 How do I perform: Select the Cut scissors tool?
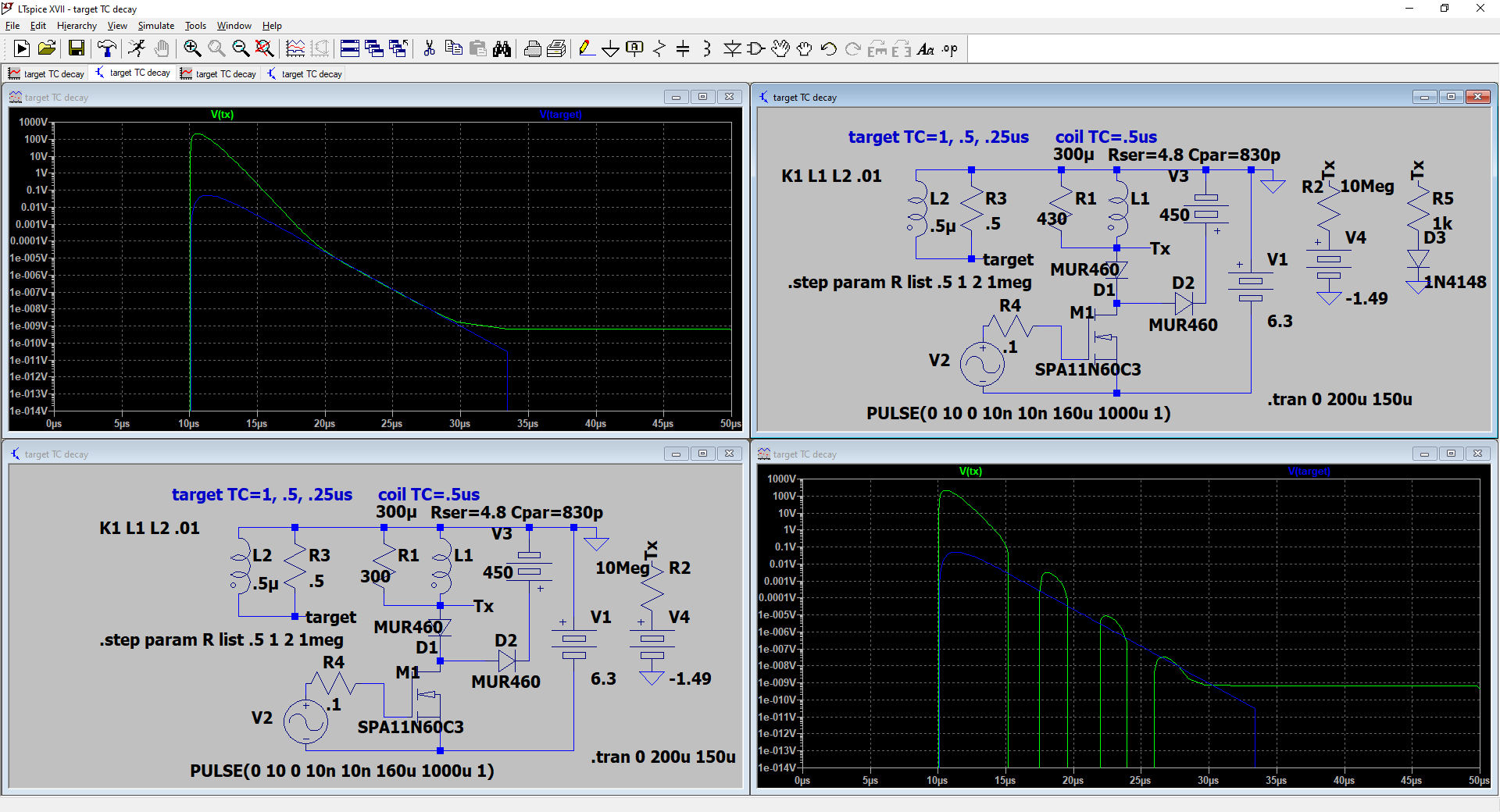(429, 49)
